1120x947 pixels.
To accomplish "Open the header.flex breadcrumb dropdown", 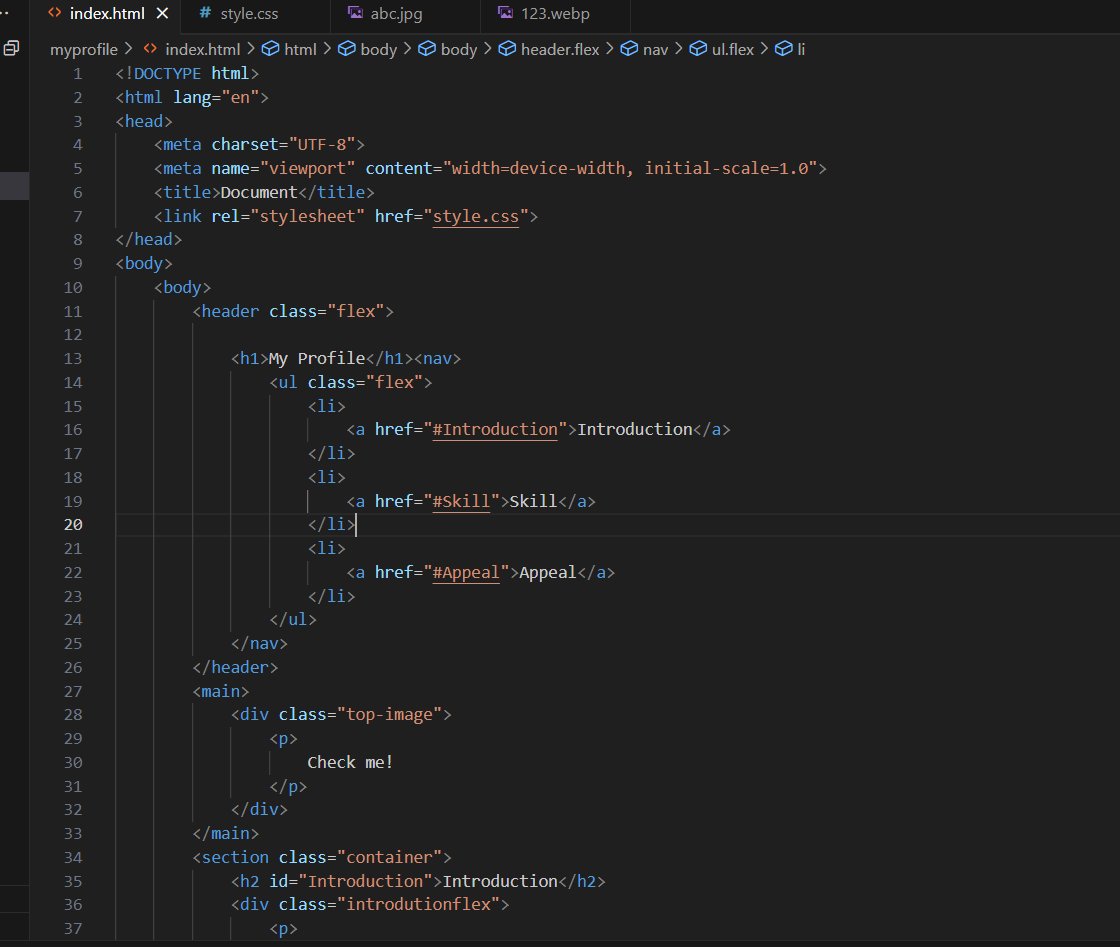I will tap(560, 49).
